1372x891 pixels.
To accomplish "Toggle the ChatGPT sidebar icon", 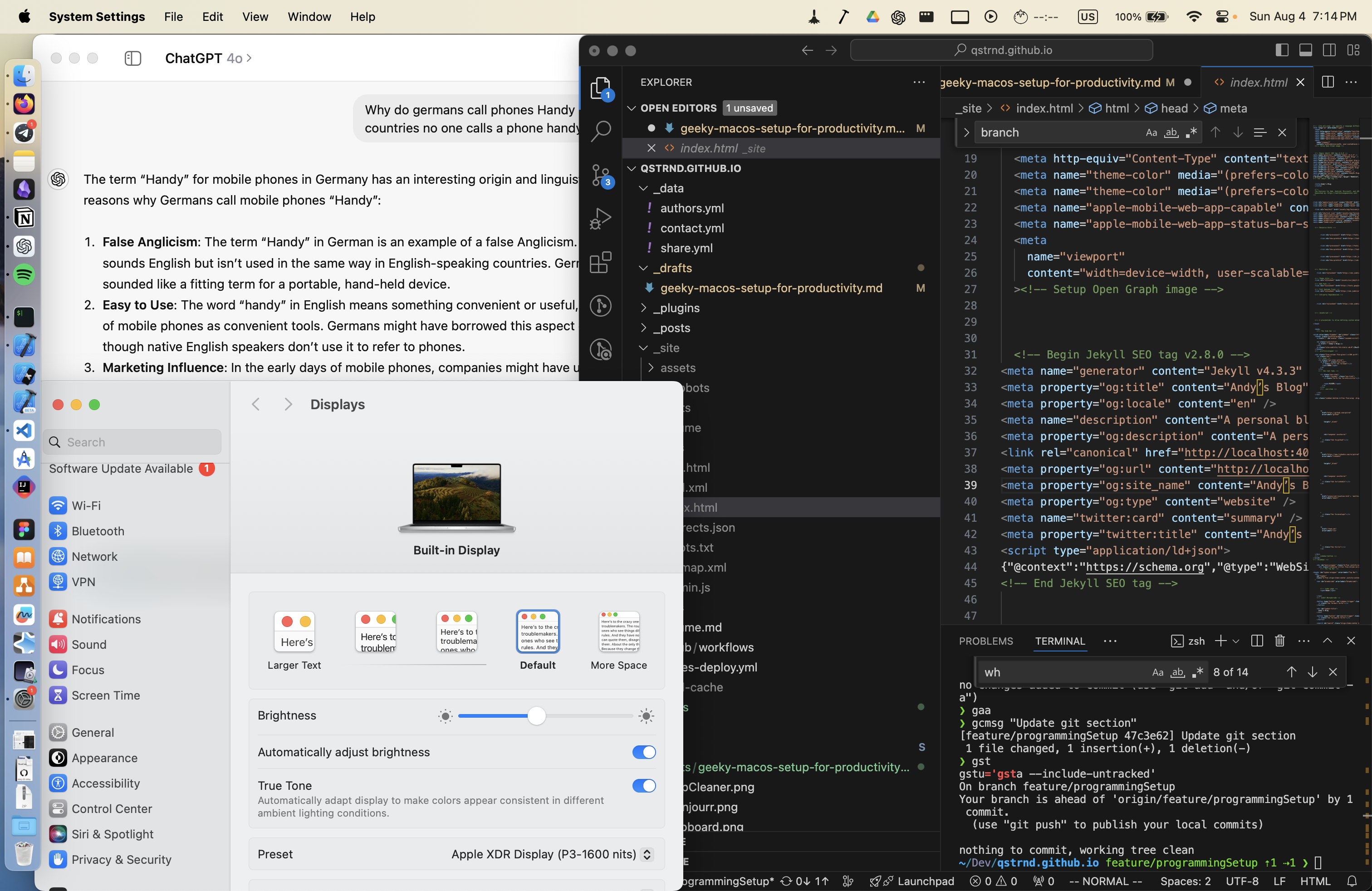I will coord(132,58).
